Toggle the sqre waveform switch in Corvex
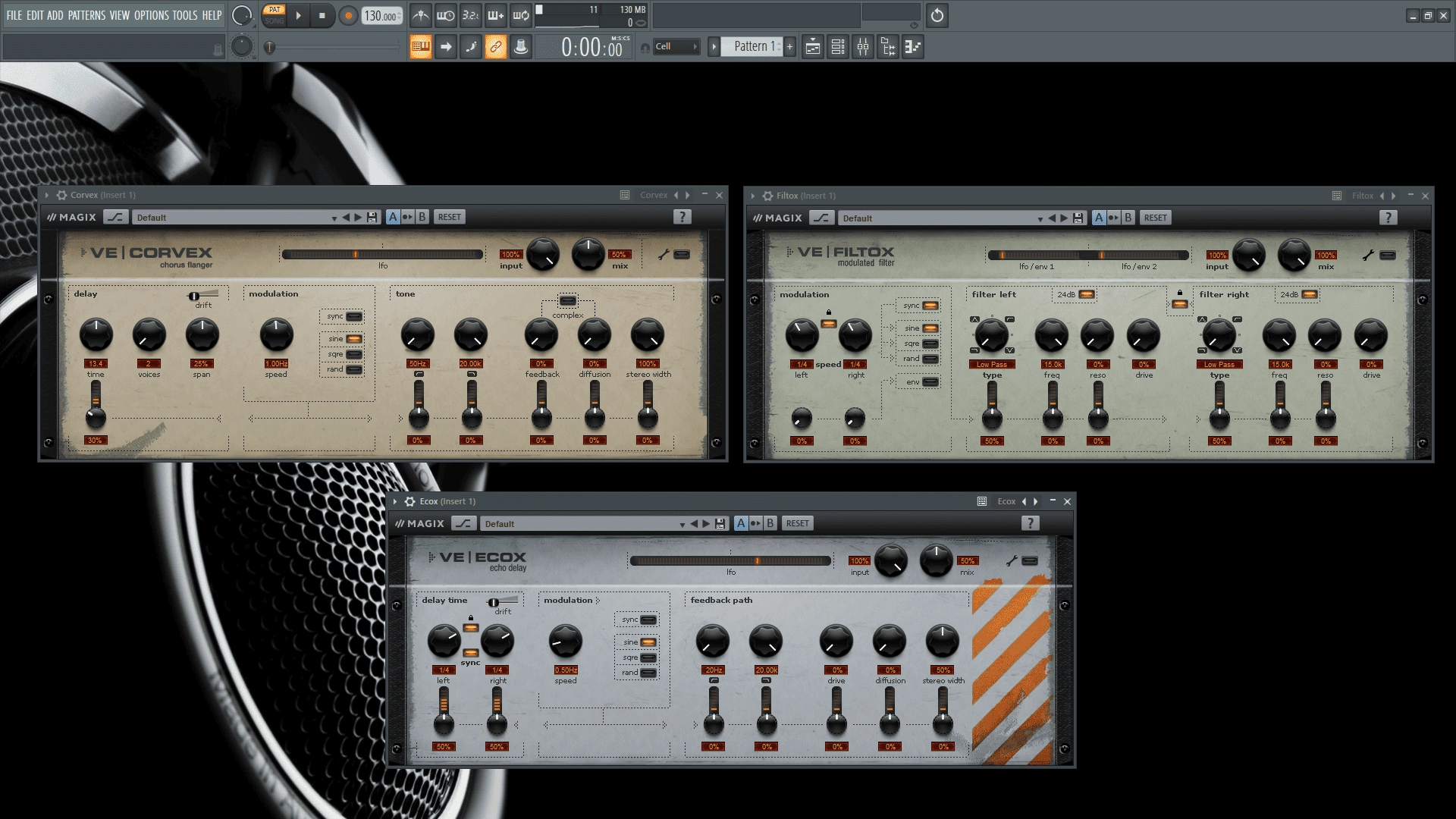The width and height of the screenshot is (1456, 819). [x=354, y=354]
